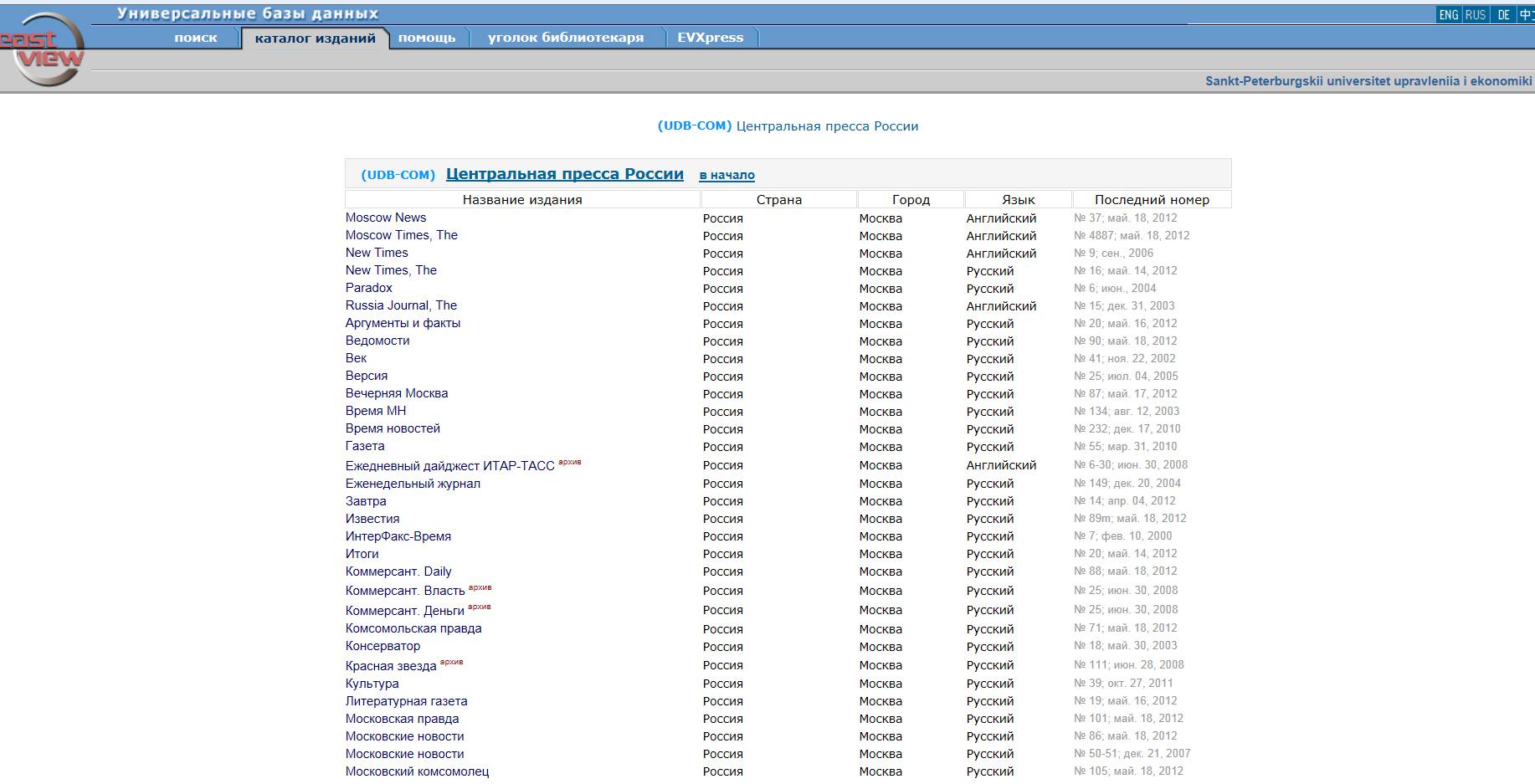The width and height of the screenshot is (1535, 784).
Task: Switch language to ENG
Action: pyautogui.click(x=1449, y=15)
